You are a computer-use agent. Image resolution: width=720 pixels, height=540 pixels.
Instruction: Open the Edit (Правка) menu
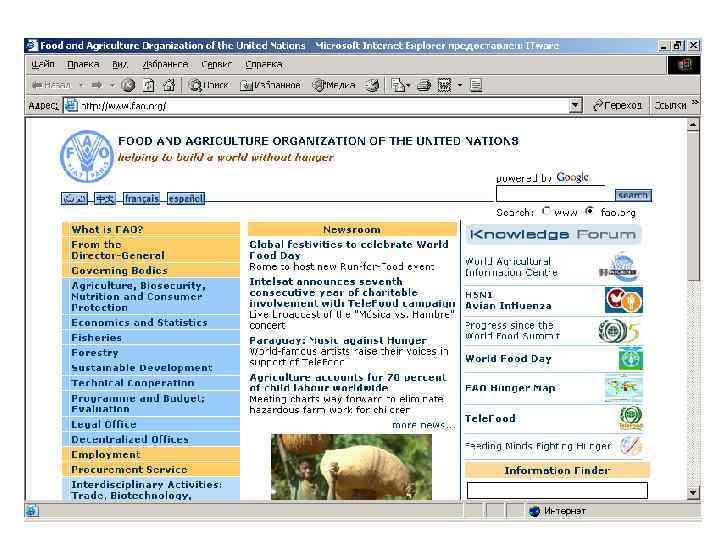(83, 64)
